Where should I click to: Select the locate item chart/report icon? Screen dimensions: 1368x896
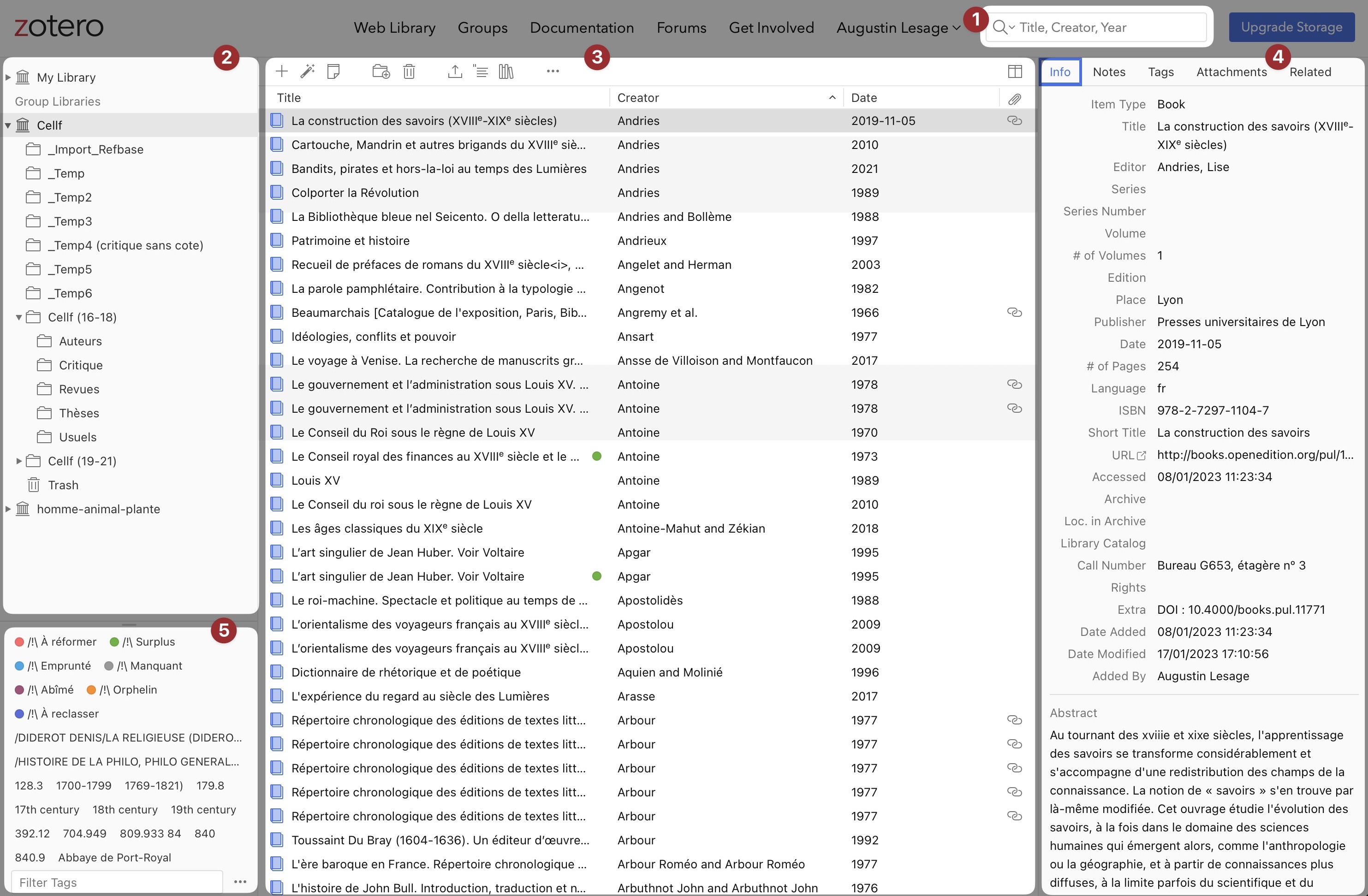point(506,71)
